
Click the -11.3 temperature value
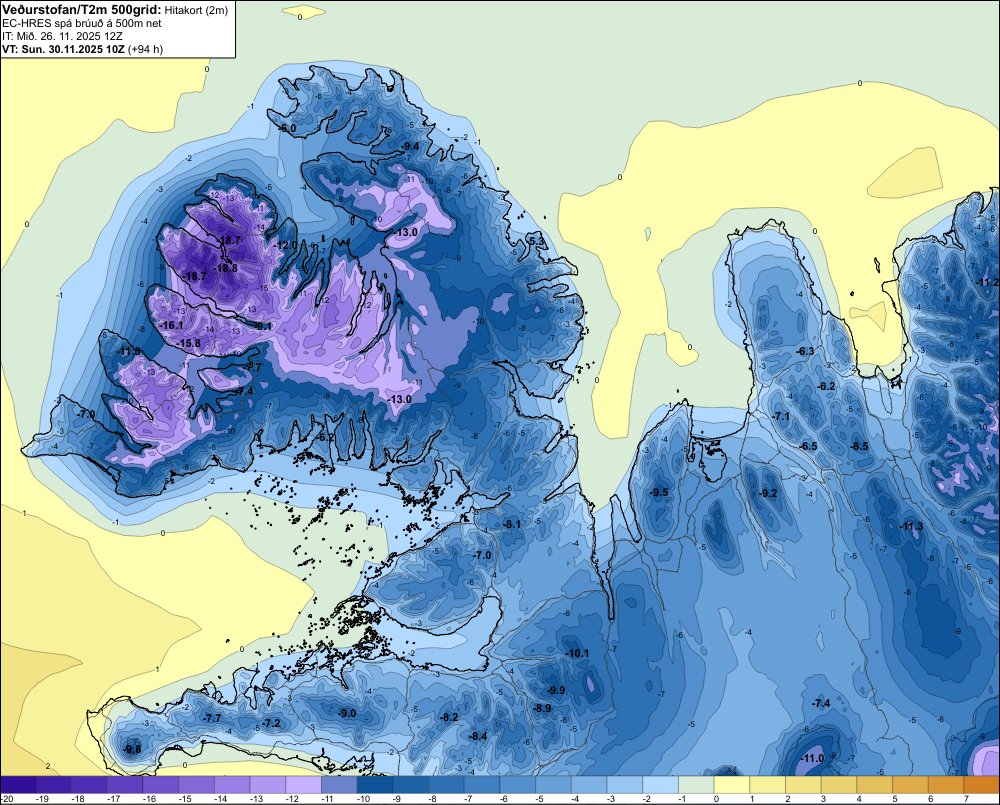[x=911, y=526]
